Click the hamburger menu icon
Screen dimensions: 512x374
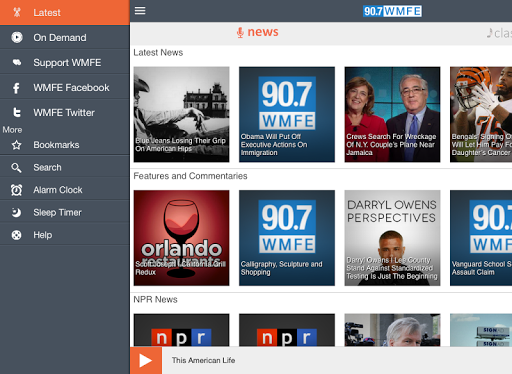140,11
